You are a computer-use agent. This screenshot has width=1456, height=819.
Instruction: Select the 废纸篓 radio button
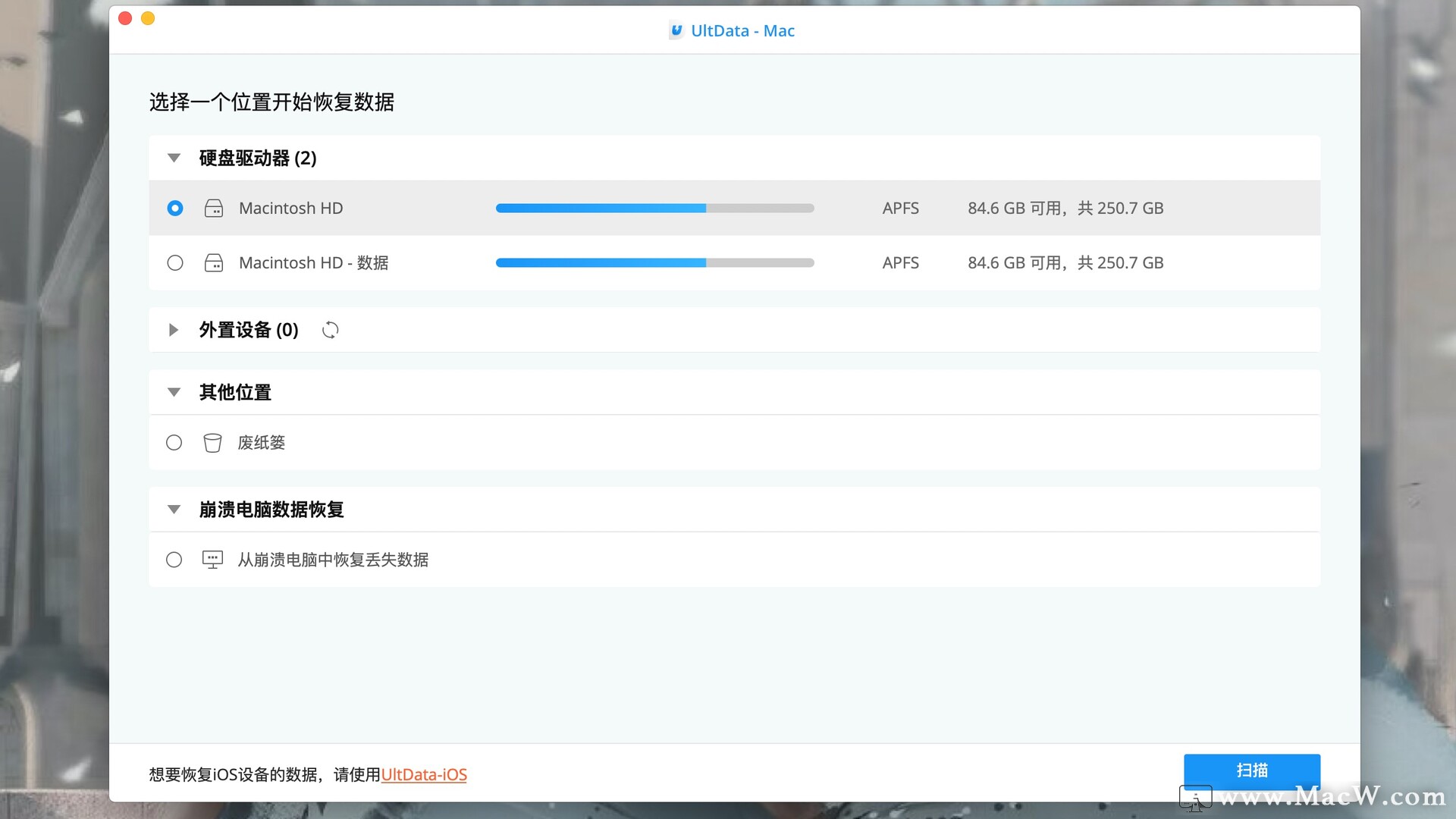(174, 443)
